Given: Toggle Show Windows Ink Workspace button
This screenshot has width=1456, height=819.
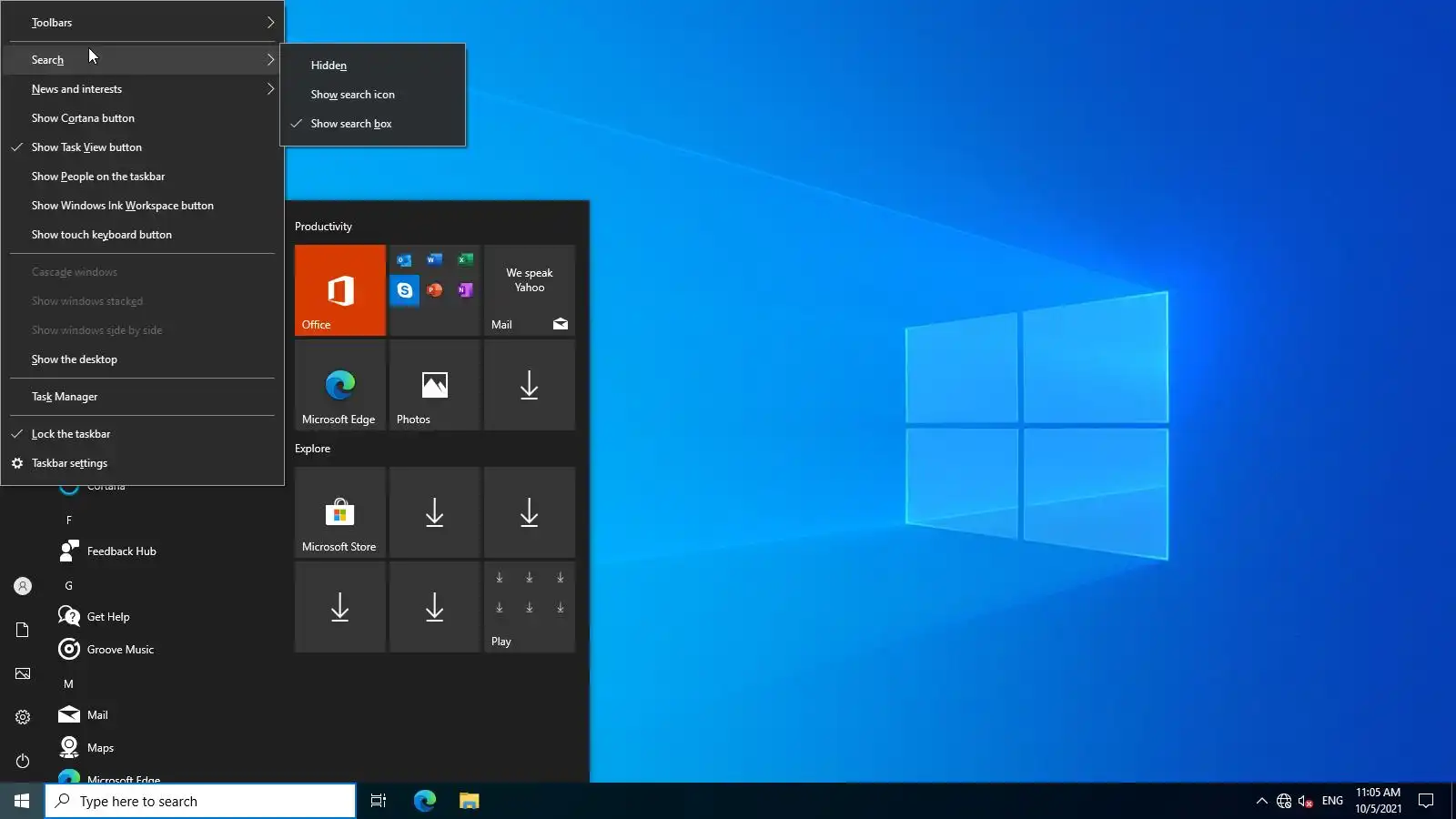Looking at the screenshot, I should 142,206.
